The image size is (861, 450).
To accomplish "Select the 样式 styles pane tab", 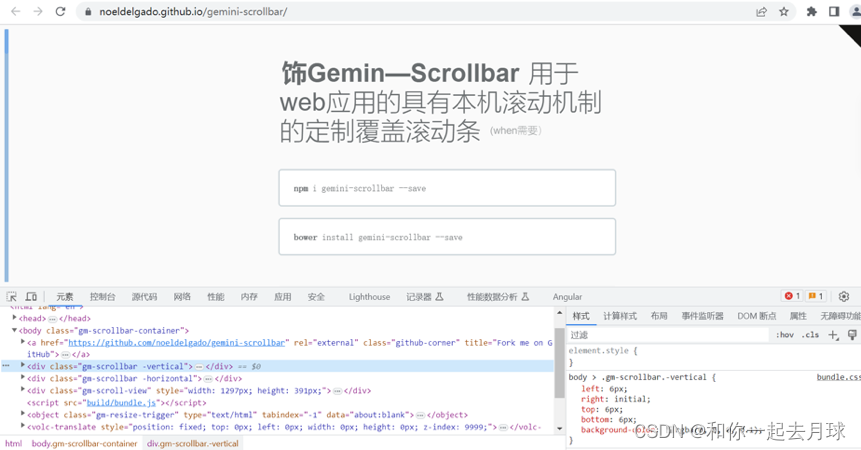I will (x=581, y=316).
